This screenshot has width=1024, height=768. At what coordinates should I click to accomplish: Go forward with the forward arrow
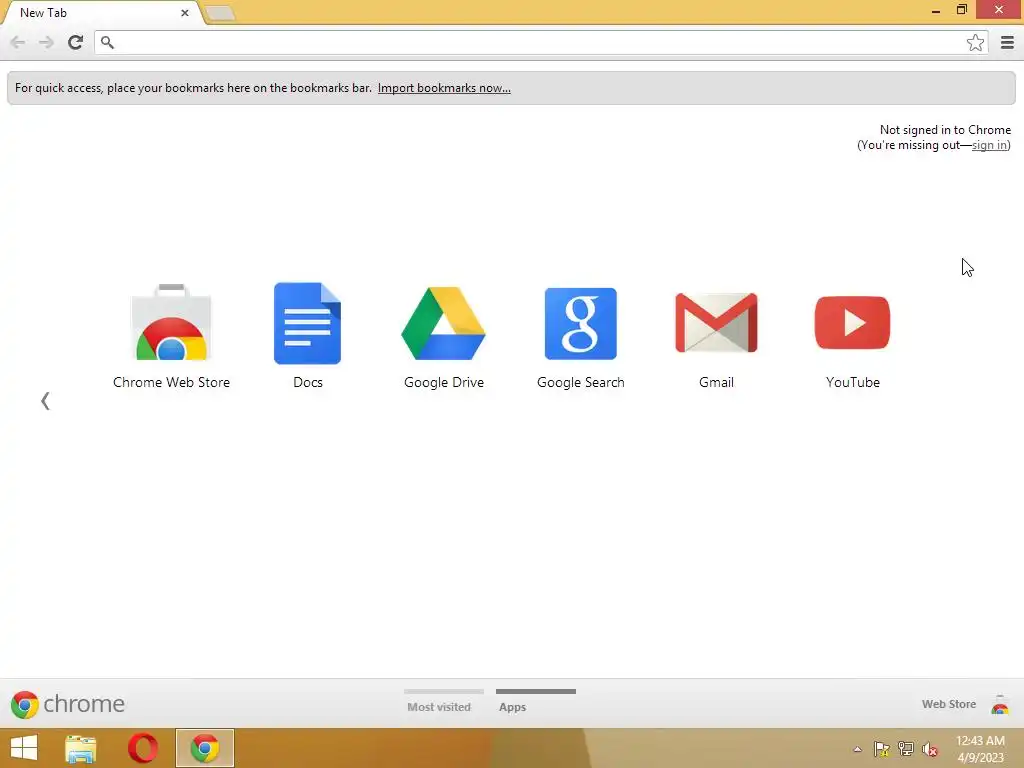point(46,42)
